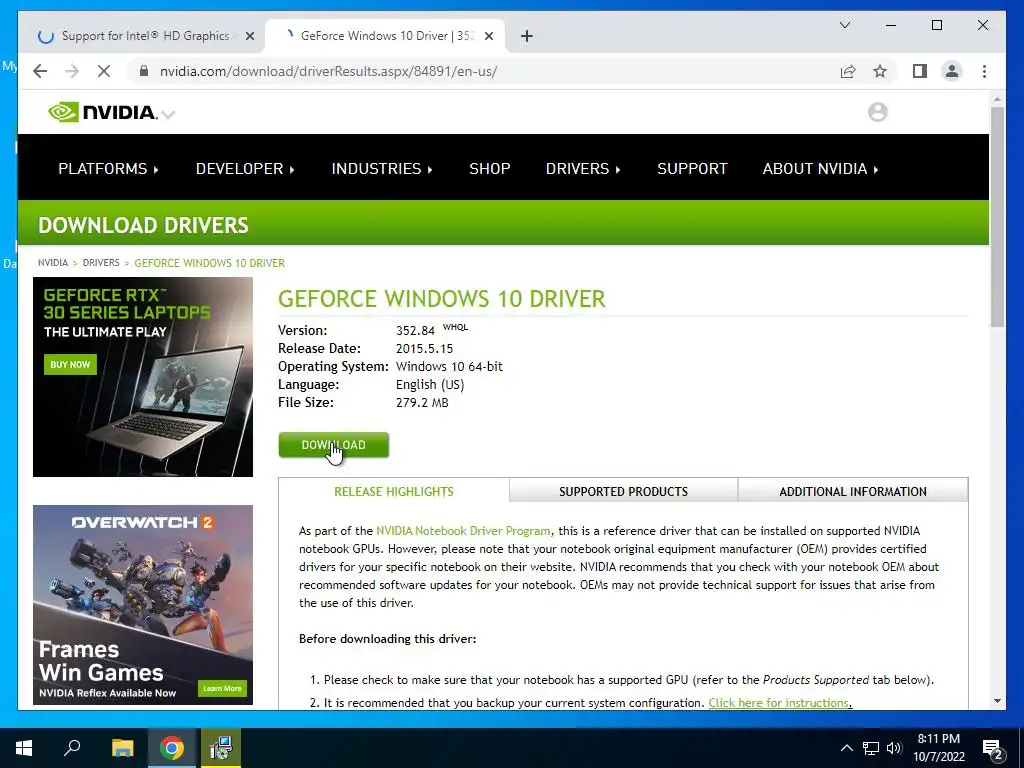Open the SHOP menu item
This screenshot has width=1024, height=768.
pyautogui.click(x=490, y=168)
